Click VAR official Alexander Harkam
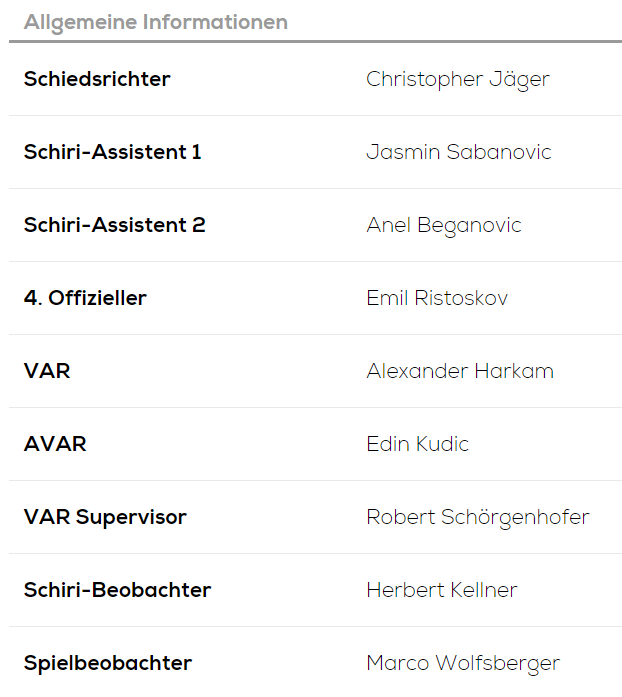 (459, 371)
